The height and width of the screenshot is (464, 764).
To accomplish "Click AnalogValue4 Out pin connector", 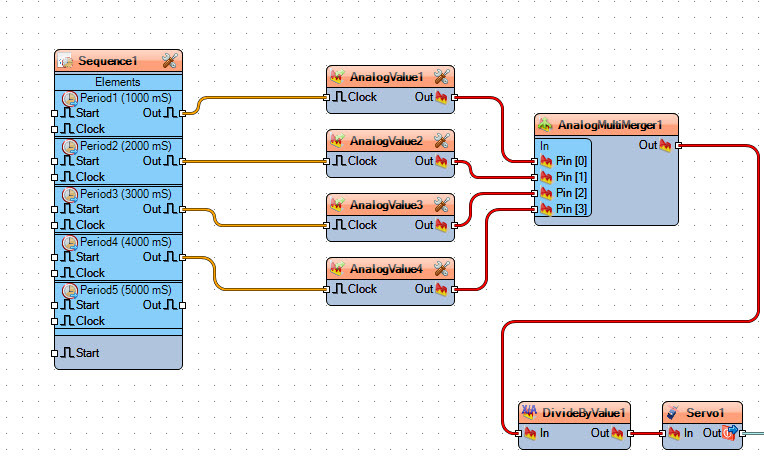I will [454, 290].
